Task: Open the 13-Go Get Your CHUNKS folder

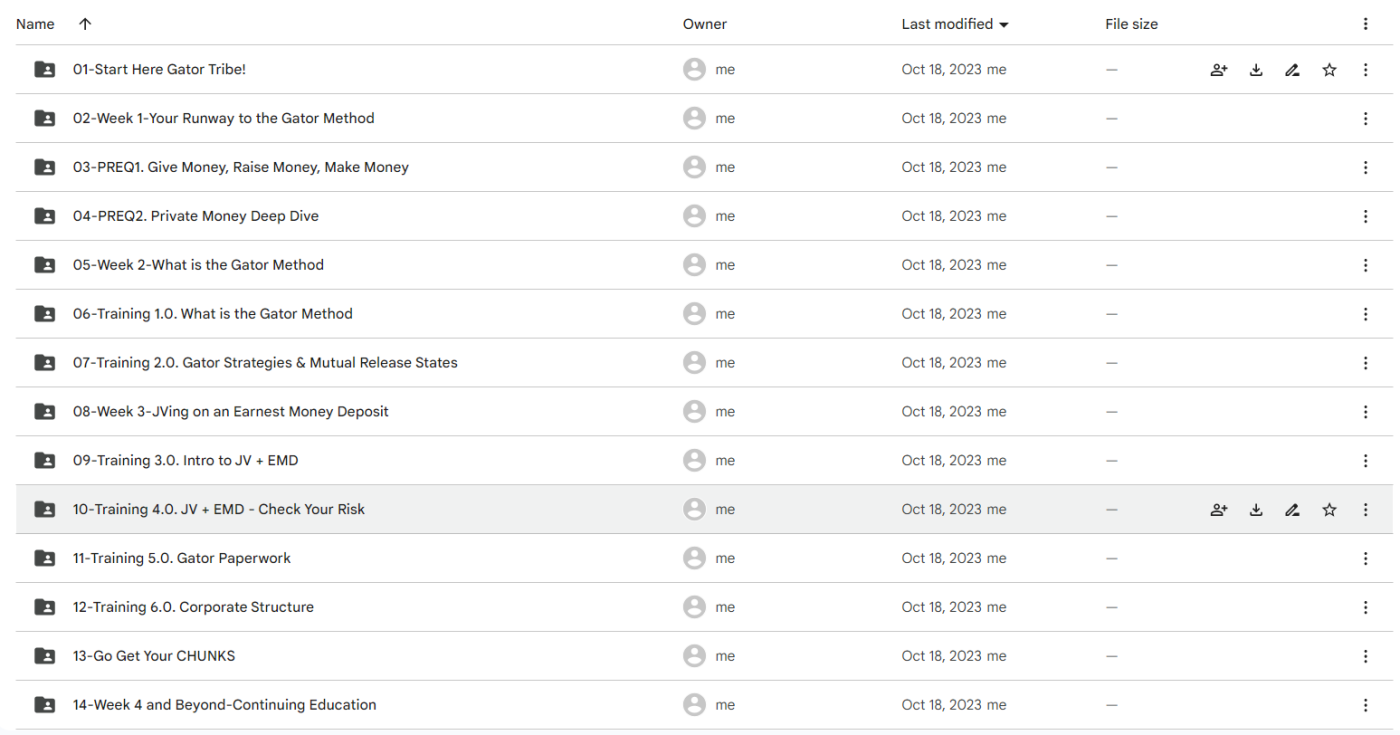Action: pos(154,656)
